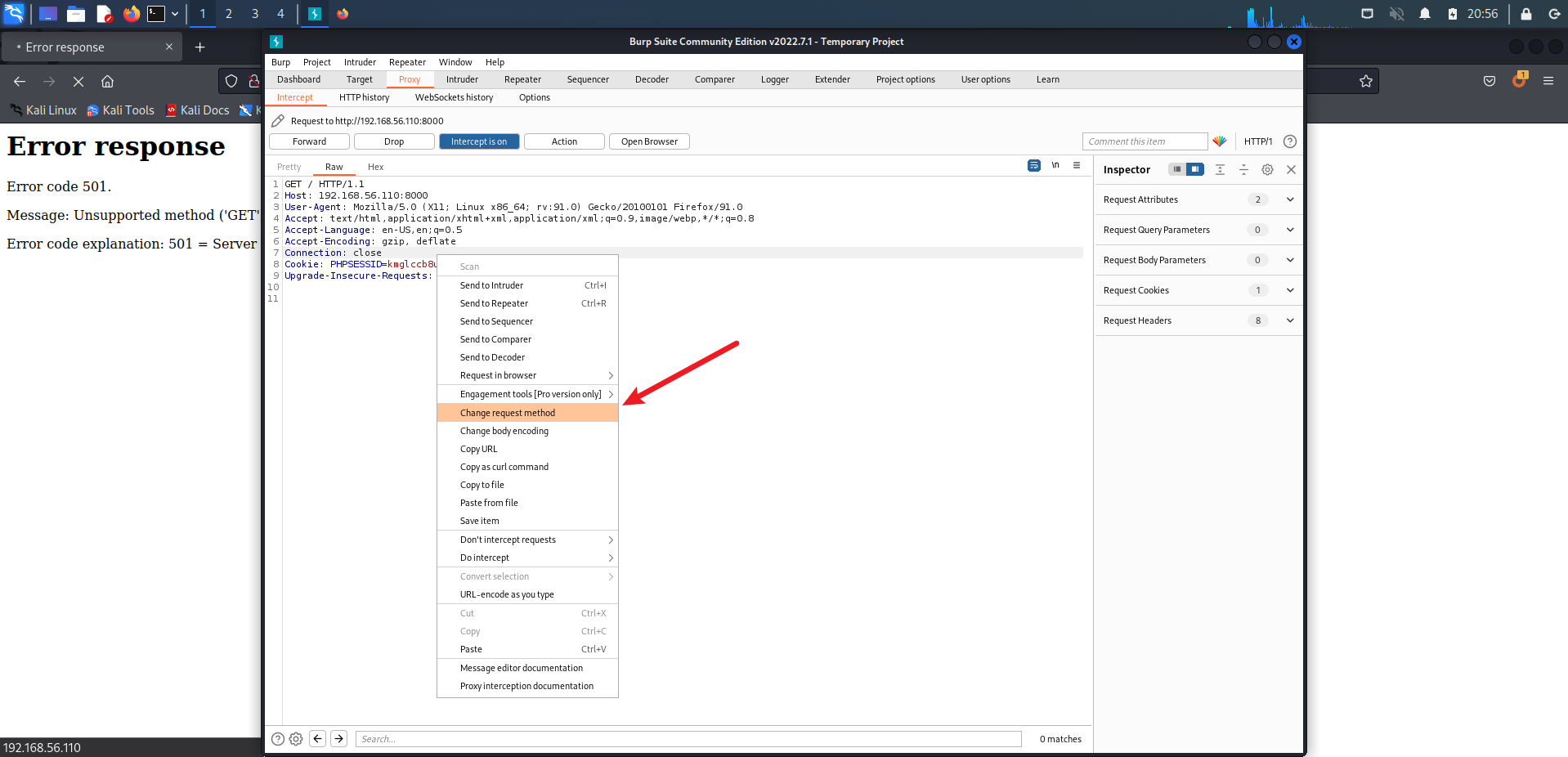Screen dimensions: 1568x757
Task: Click Firefox tracking protection shield icon
Action: (231, 81)
